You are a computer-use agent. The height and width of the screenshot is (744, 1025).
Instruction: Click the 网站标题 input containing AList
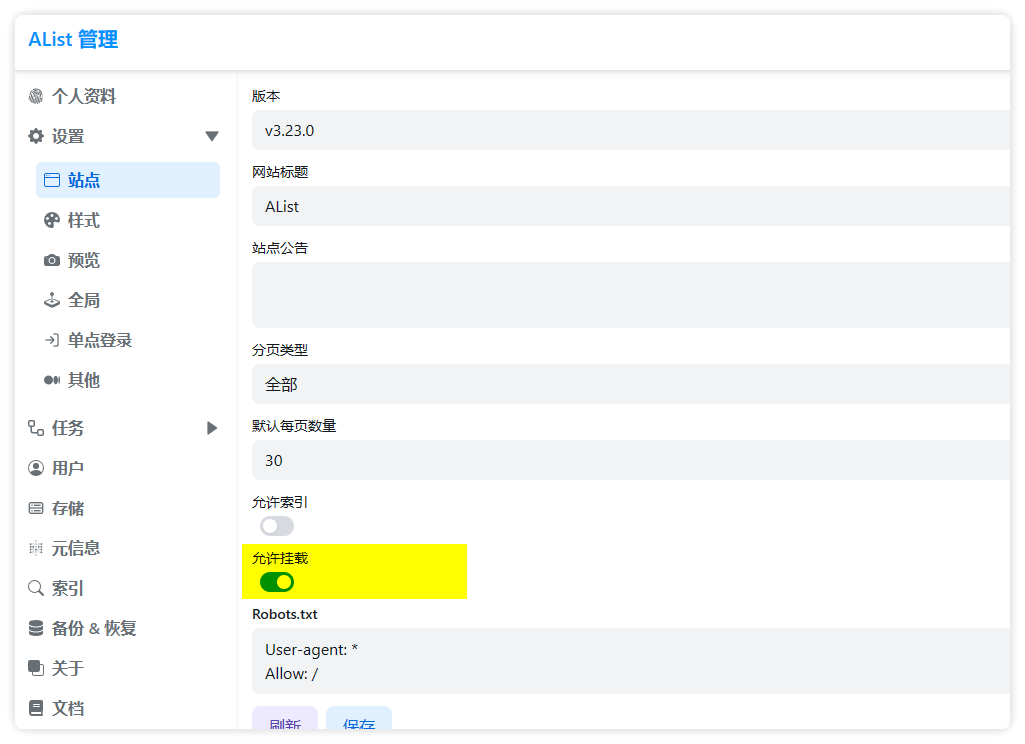(631, 206)
